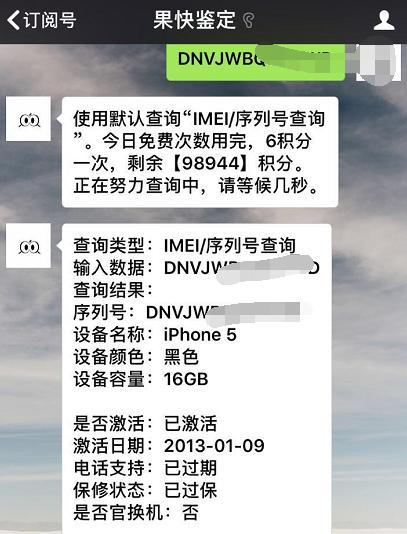Tap the 设备名称 iPhone 5 line
This screenshot has height=534, width=407.
(x=155, y=334)
